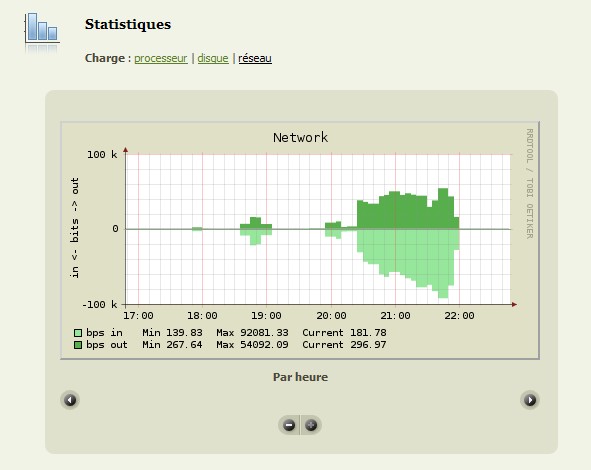
Task: Click the 19:00 time axis label
Action: click(266, 315)
